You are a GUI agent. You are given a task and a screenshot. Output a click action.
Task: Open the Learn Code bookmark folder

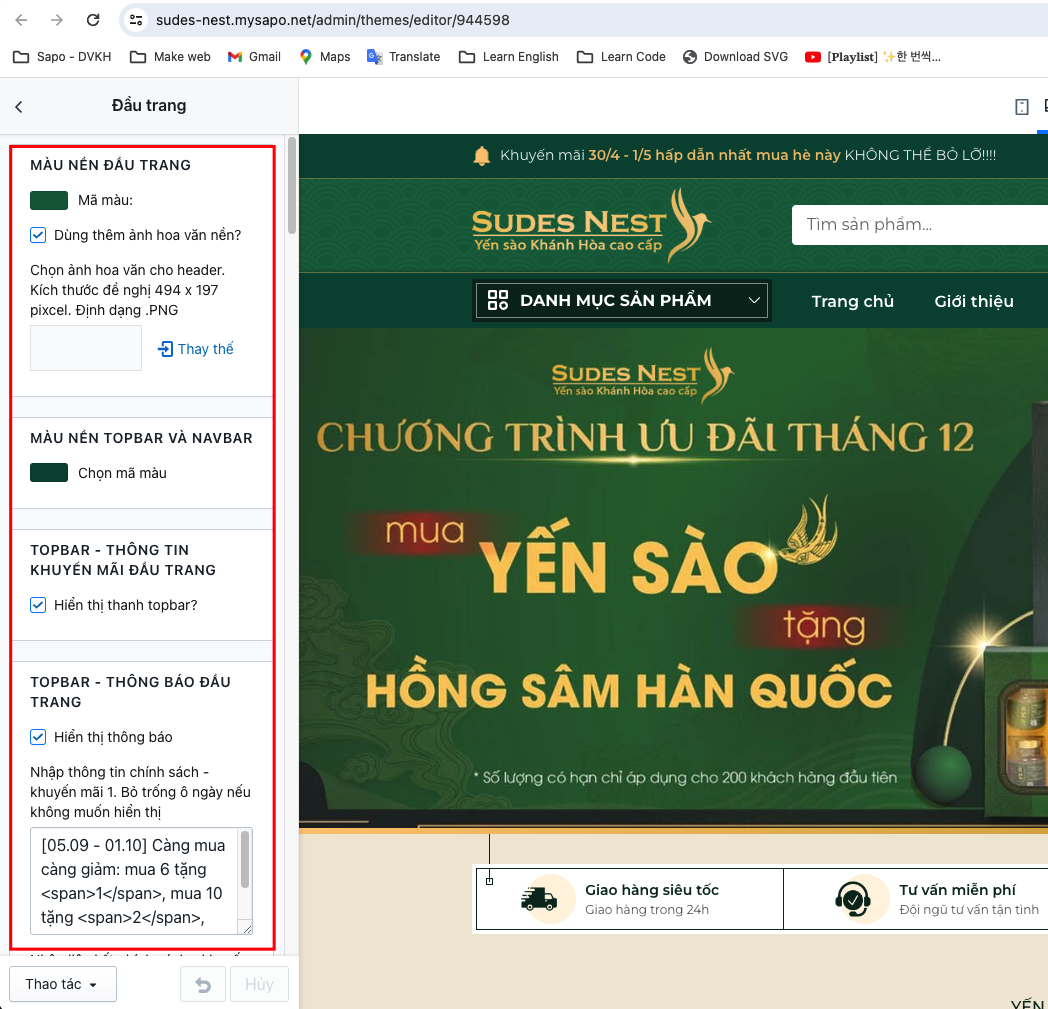[x=621, y=57]
